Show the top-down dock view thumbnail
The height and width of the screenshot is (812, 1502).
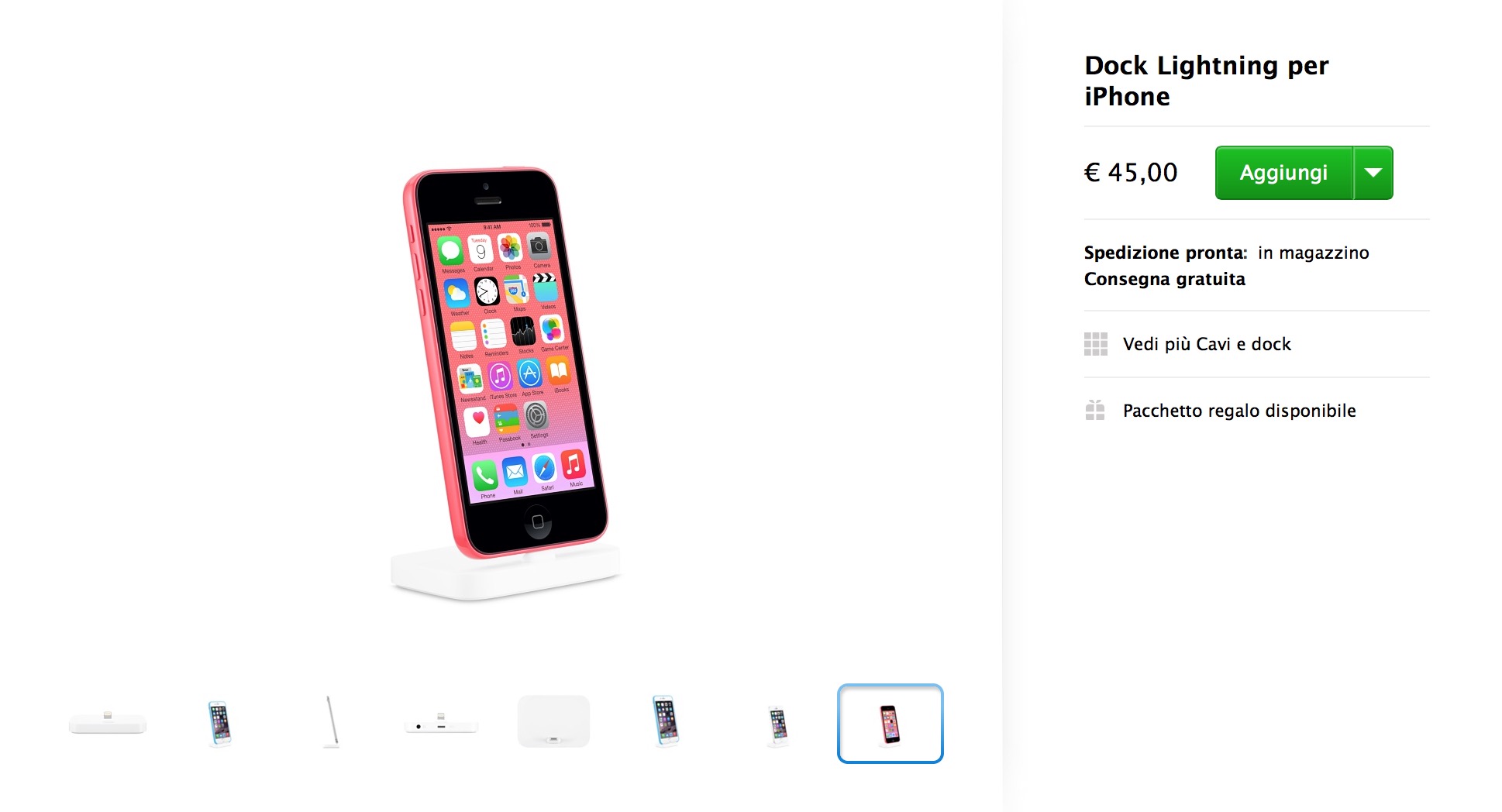pos(553,722)
